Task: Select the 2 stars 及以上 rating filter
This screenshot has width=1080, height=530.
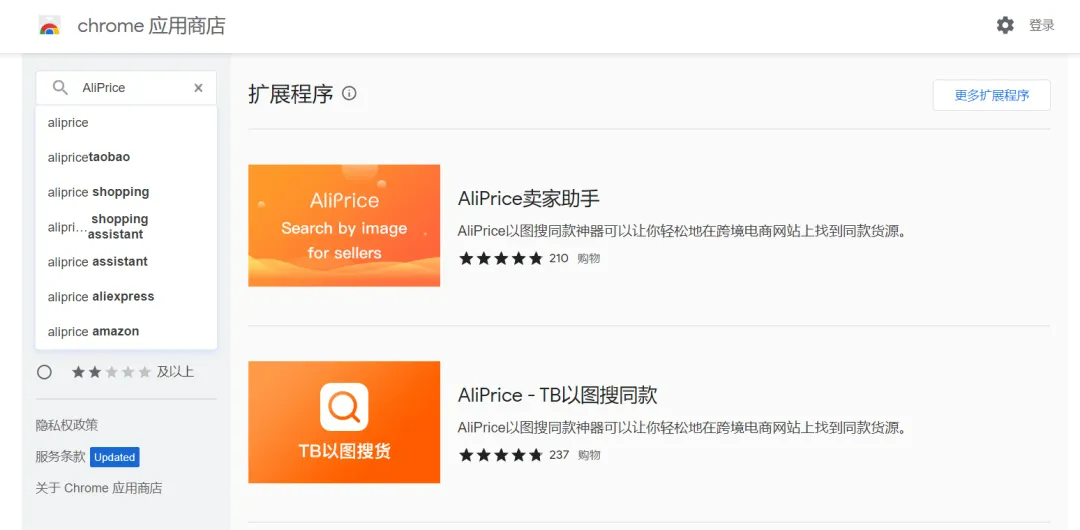Action: coord(44,372)
